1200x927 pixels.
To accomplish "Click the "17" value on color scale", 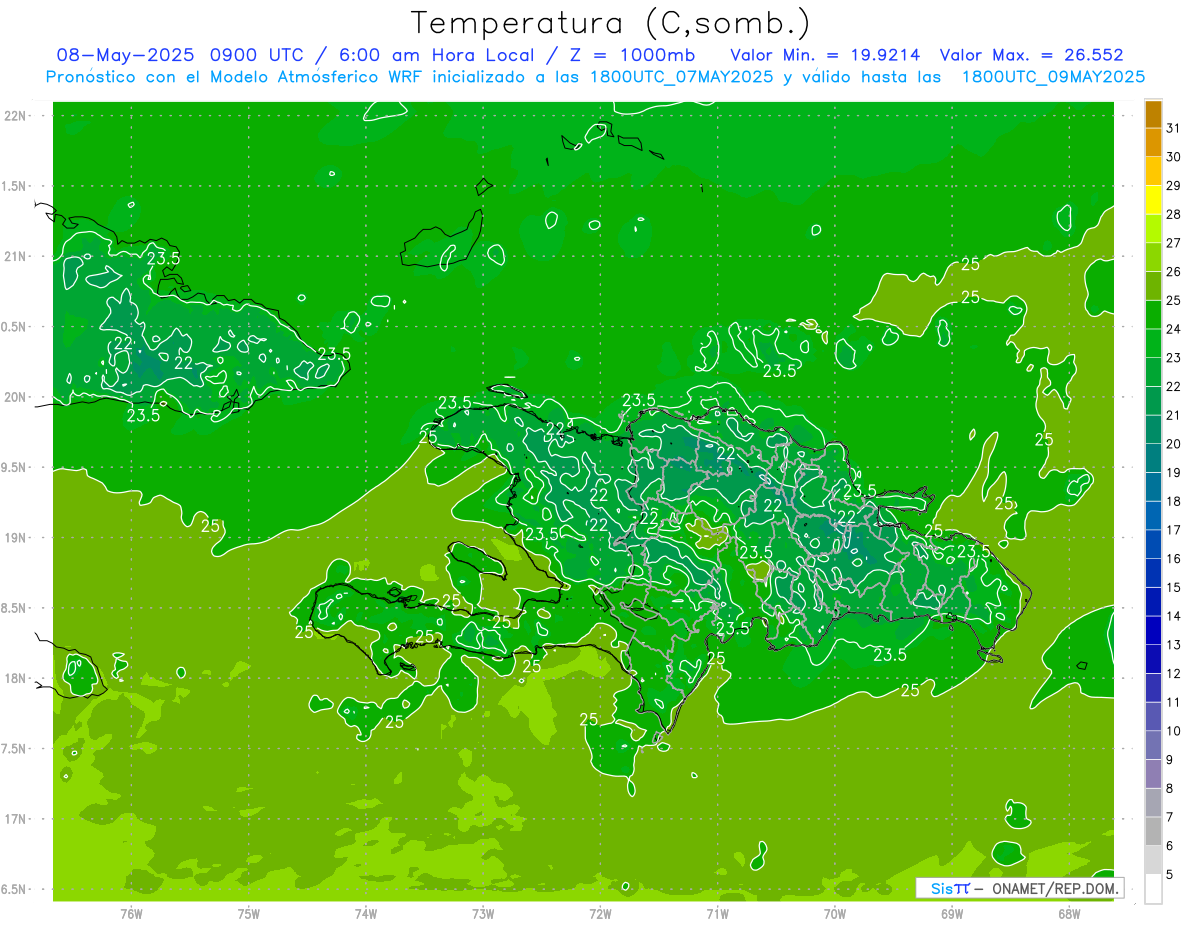I will 1174,530.
